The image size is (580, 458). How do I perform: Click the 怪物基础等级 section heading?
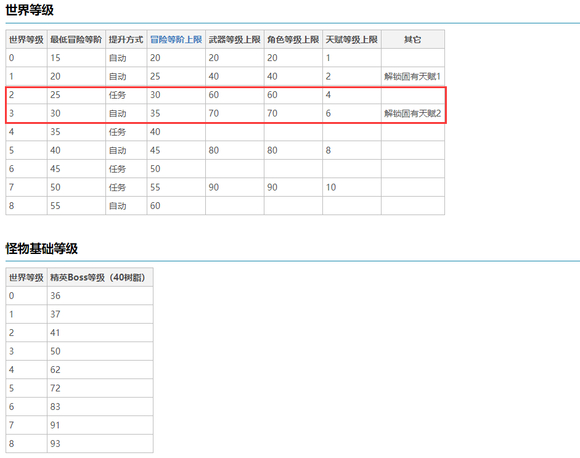(x=41, y=248)
